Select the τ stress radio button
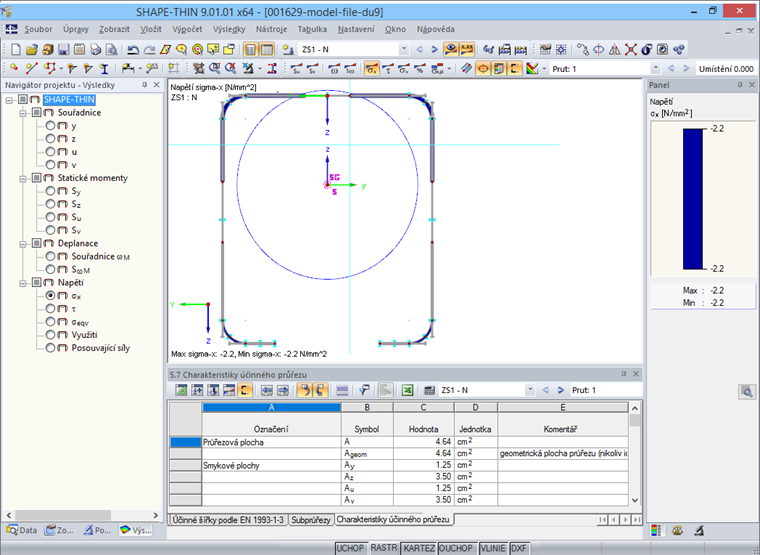The image size is (760, 555). (51, 310)
